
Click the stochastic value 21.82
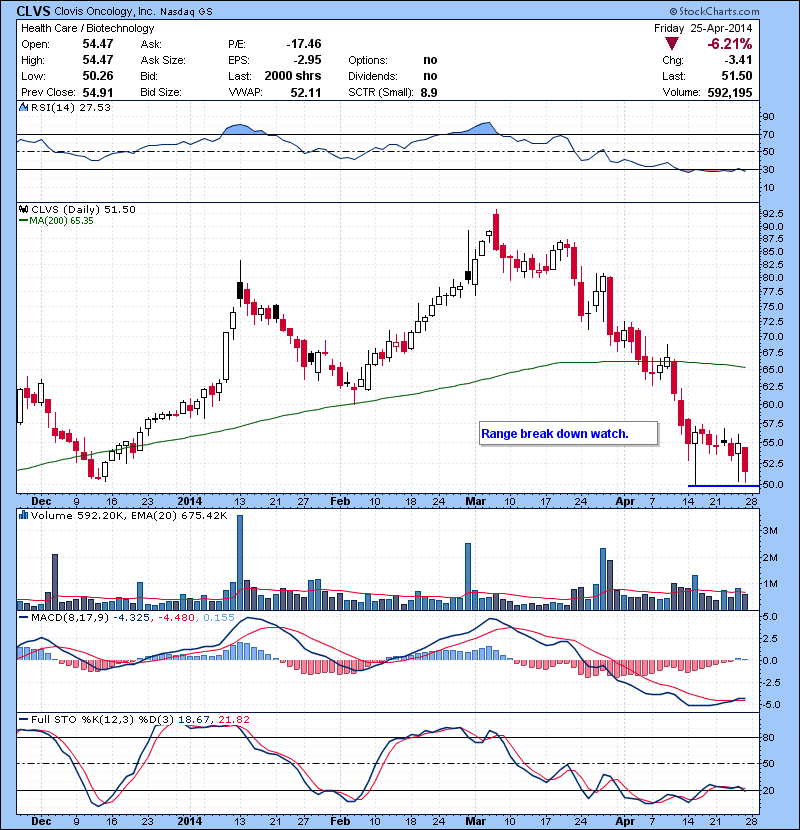tap(233, 719)
